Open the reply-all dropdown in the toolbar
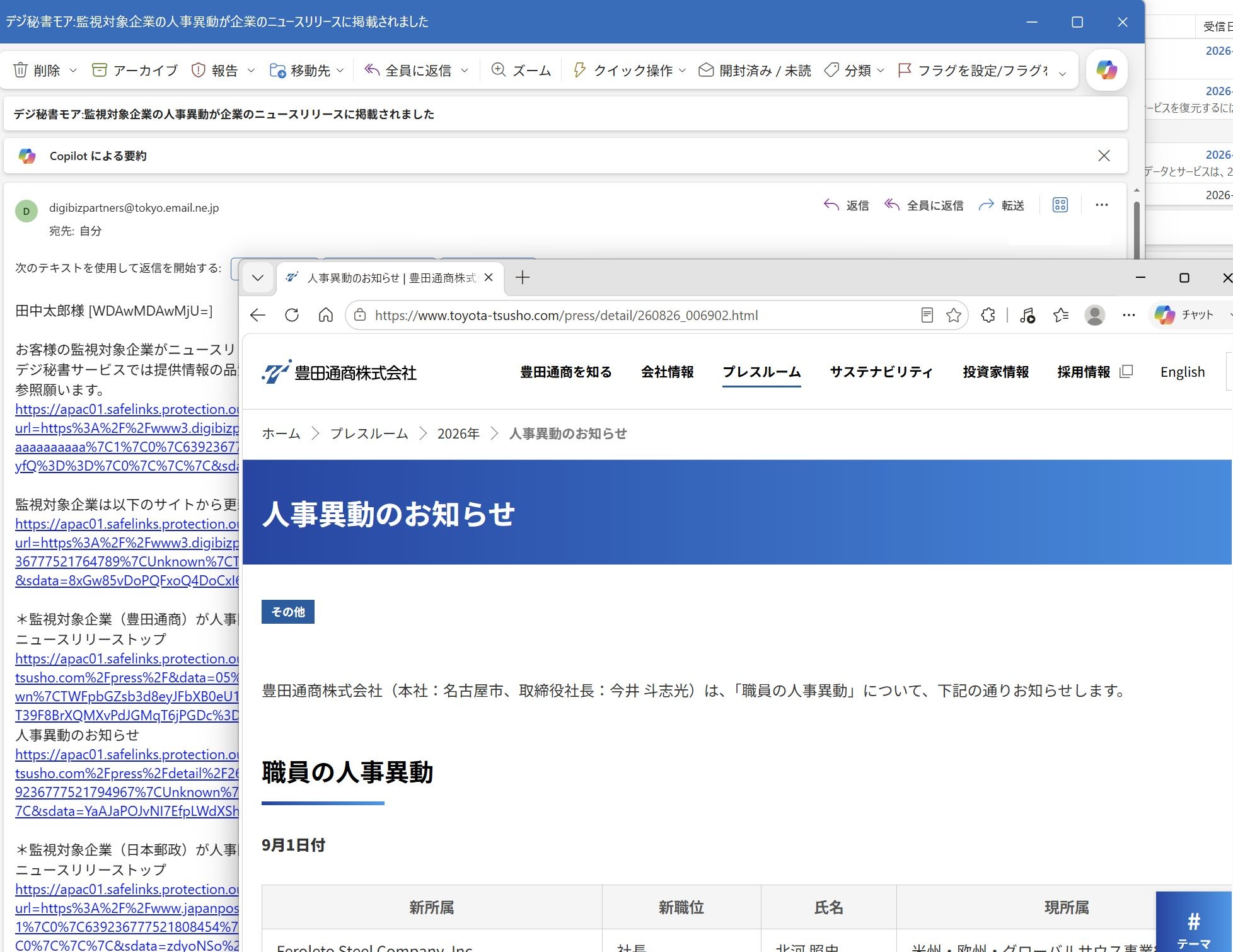 pyautogui.click(x=465, y=71)
